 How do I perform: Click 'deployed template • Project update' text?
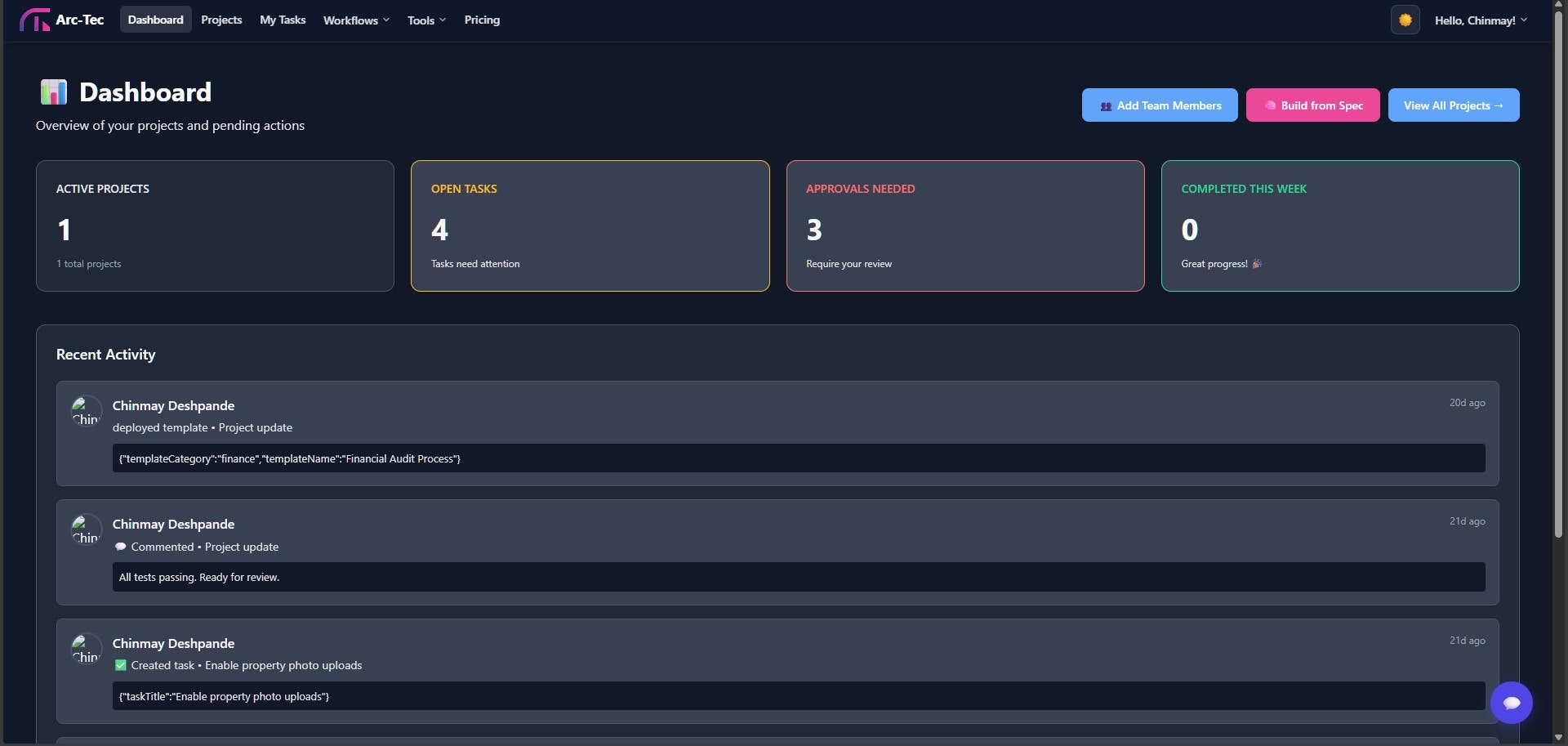tap(203, 427)
